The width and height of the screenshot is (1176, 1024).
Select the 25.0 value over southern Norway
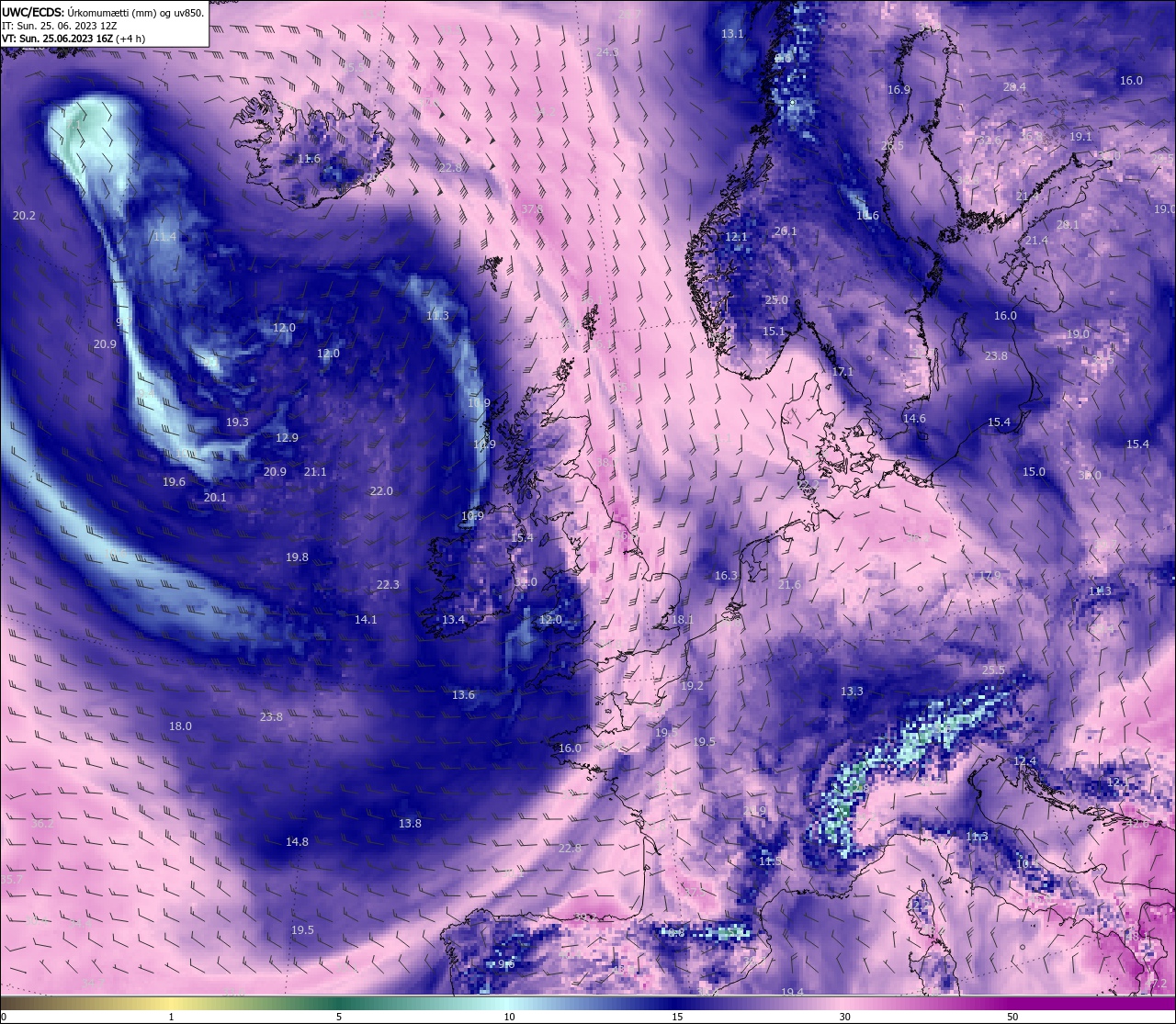tap(776, 300)
